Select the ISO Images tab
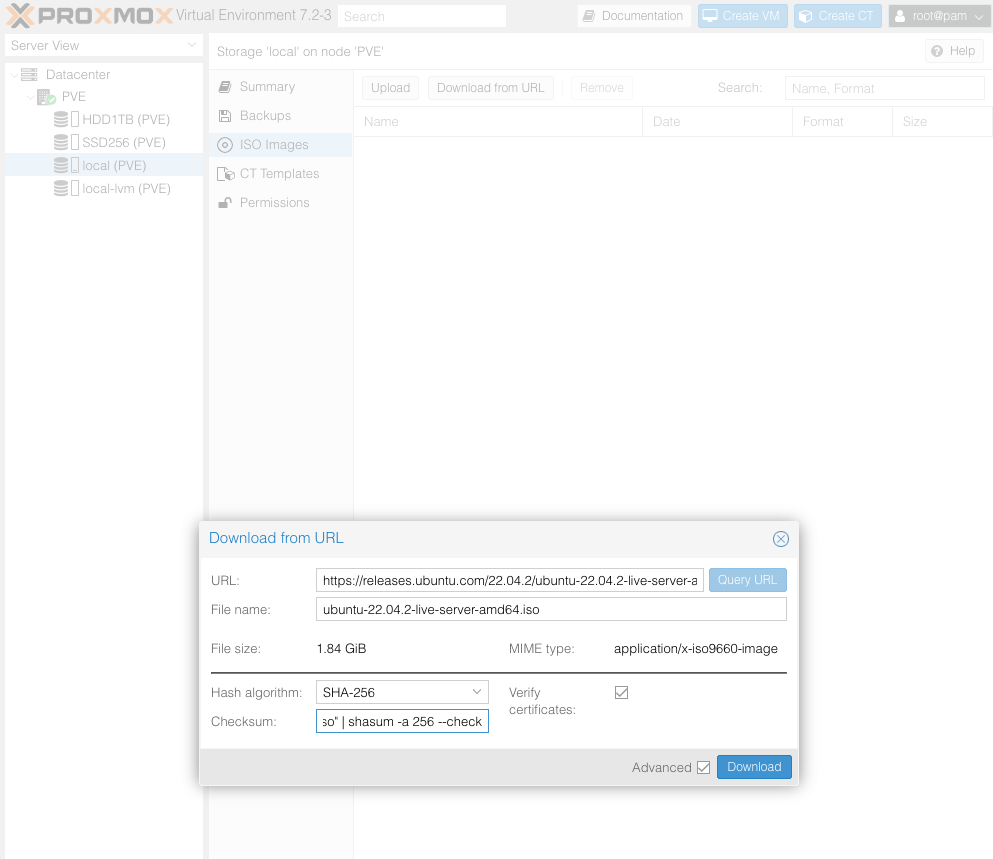Image resolution: width=993 pixels, height=859 pixels. pos(281,145)
